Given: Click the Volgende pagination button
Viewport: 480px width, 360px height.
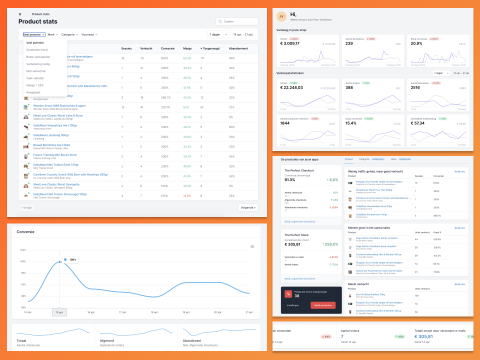Looking at the screenshot, I should 248,208.
